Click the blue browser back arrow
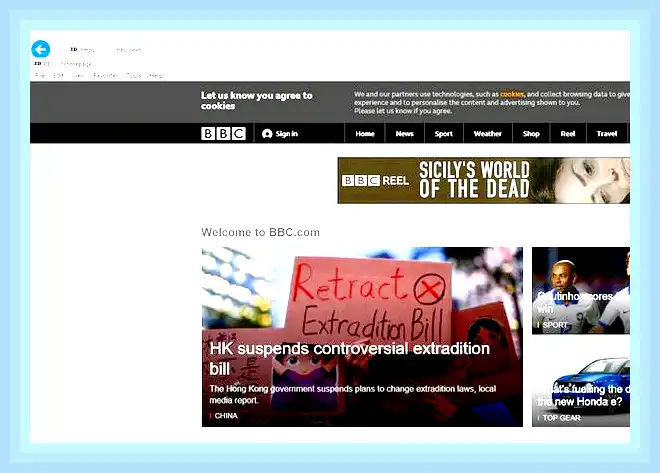Viewport: 660px width, 473px height. [x=41, y=49]
